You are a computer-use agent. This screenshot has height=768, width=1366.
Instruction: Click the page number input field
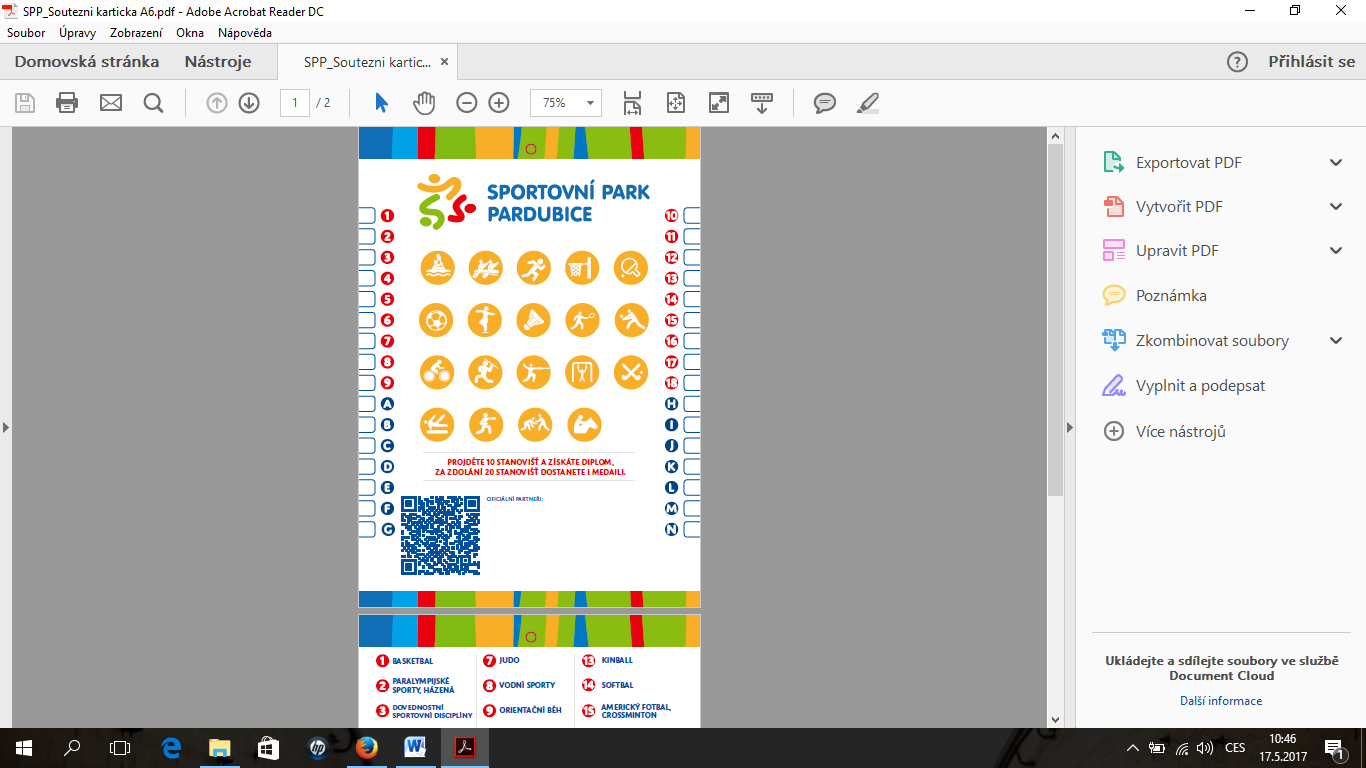point(295,102)
